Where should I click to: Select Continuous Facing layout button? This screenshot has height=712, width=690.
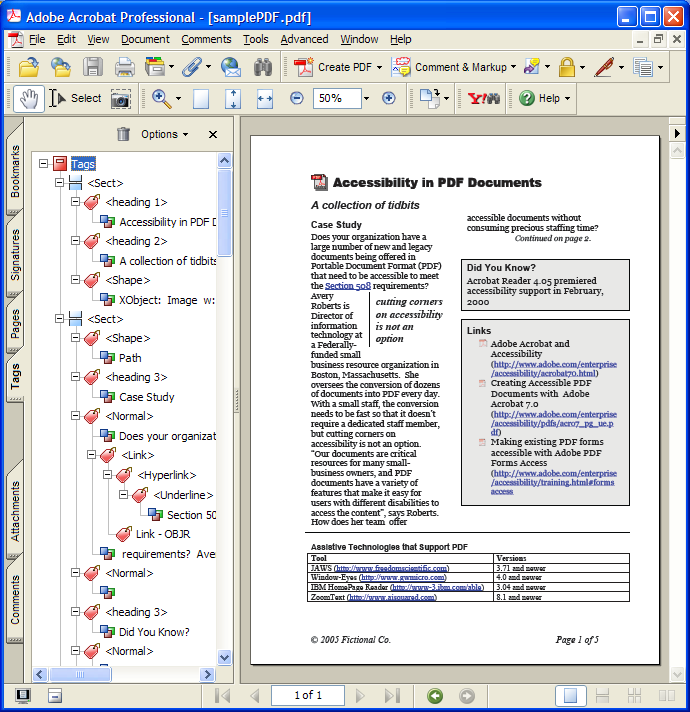pyautogui.click(x=634, y=695)
